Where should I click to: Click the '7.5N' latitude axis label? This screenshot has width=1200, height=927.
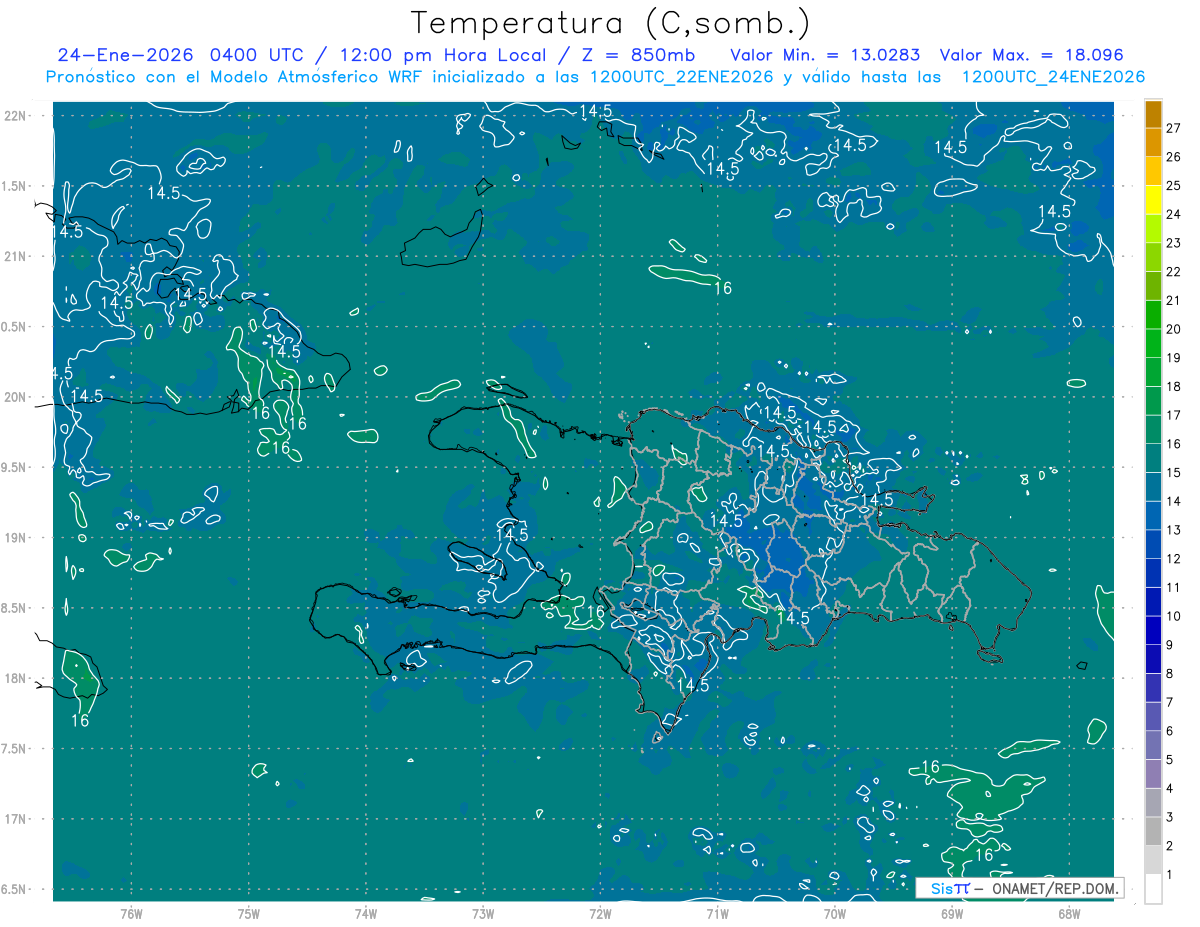(x=15, y=749)
